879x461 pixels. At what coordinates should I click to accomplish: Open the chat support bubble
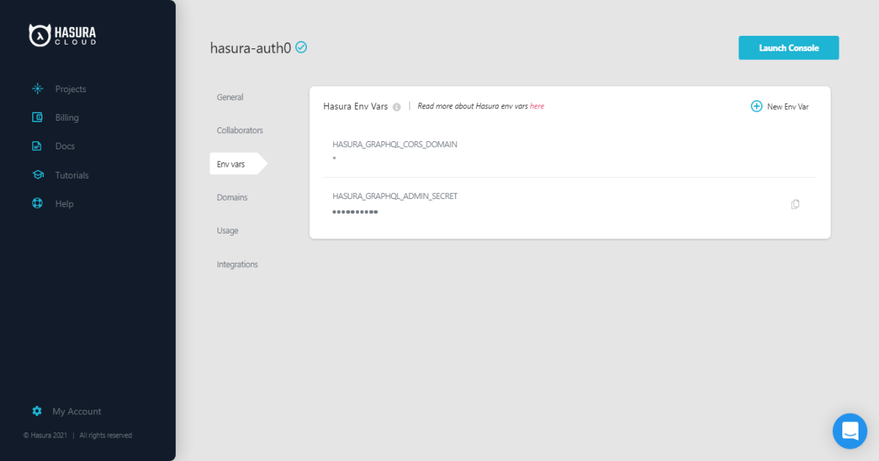(x=850, y=431)
